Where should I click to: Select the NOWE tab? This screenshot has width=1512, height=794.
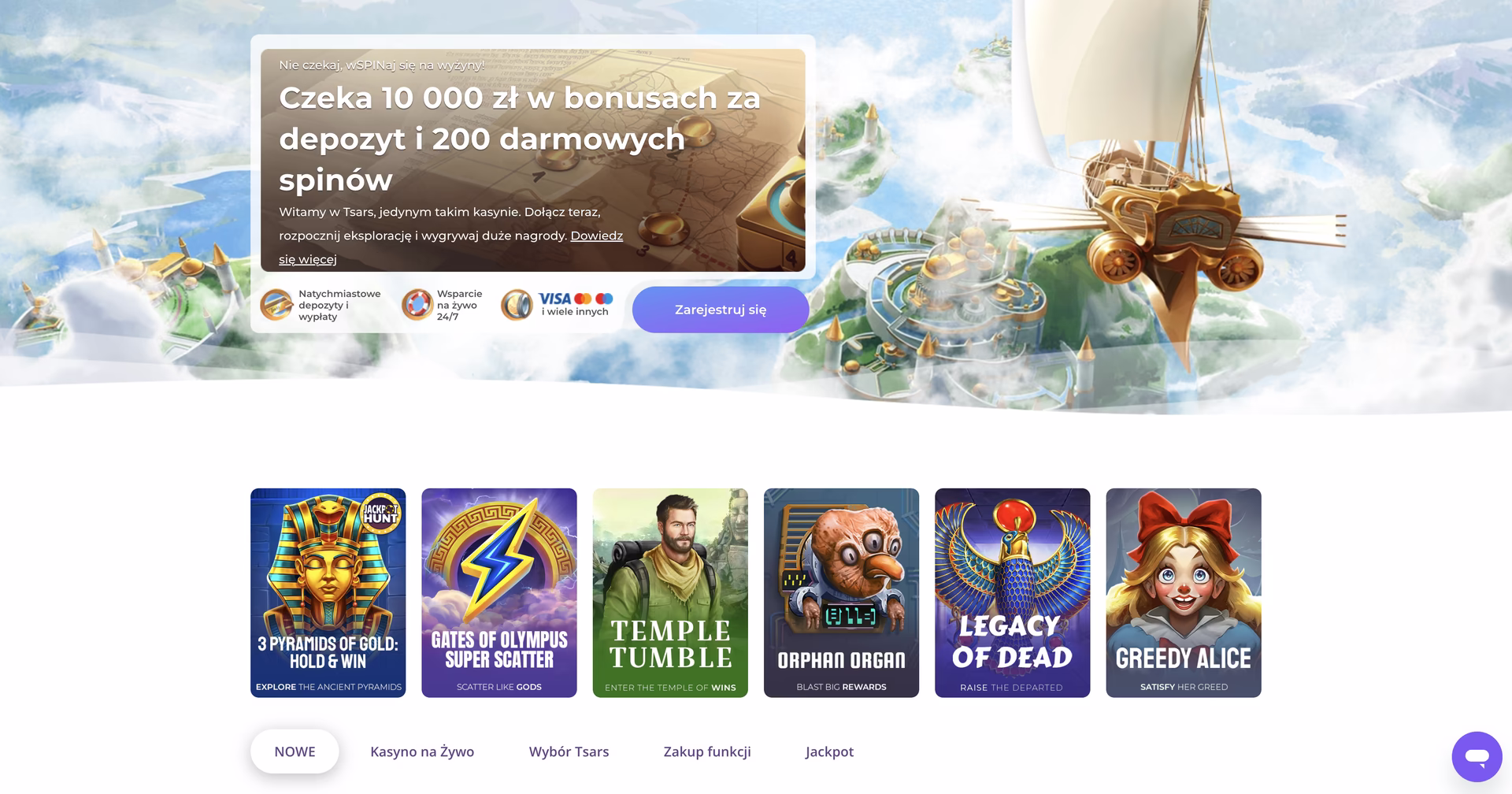tap(295, 751)
